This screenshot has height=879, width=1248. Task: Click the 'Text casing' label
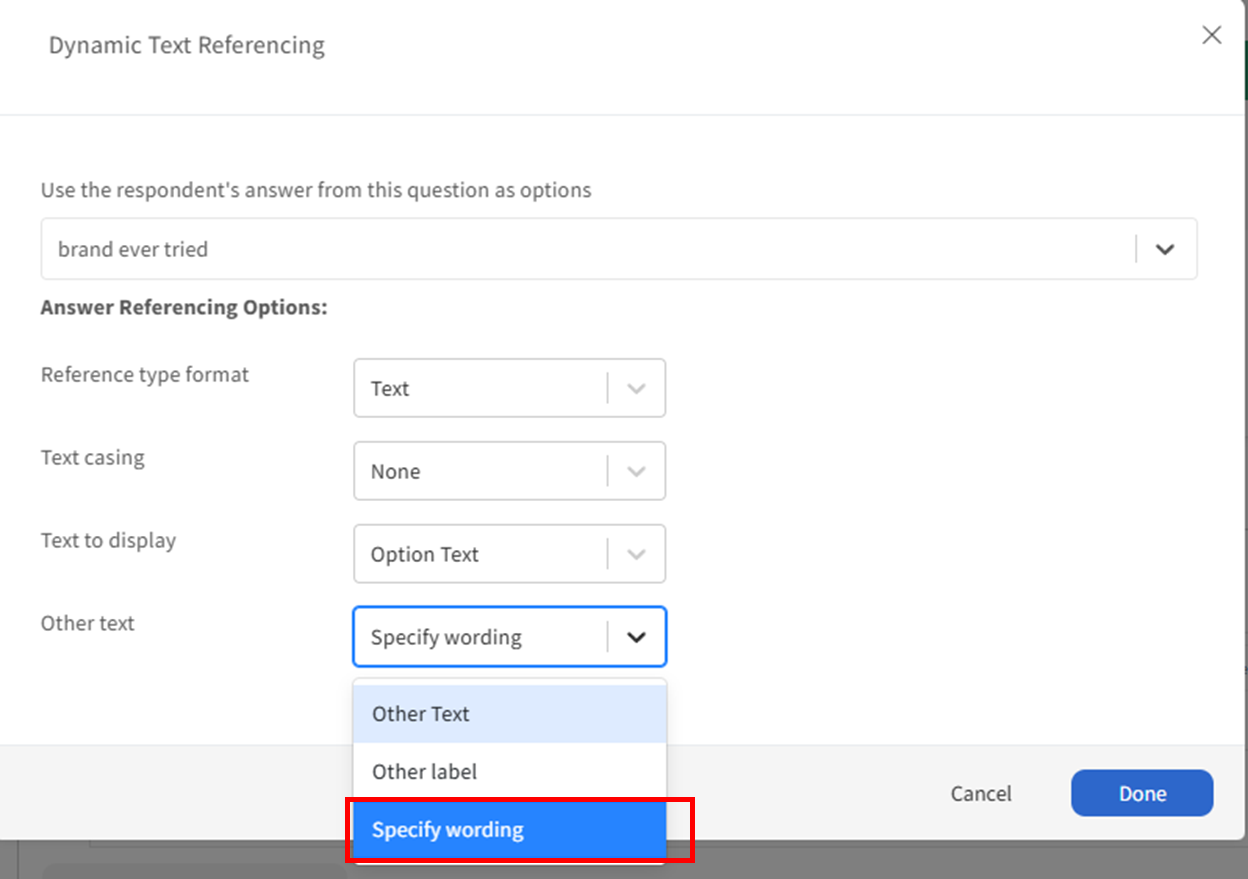point(93,458)
